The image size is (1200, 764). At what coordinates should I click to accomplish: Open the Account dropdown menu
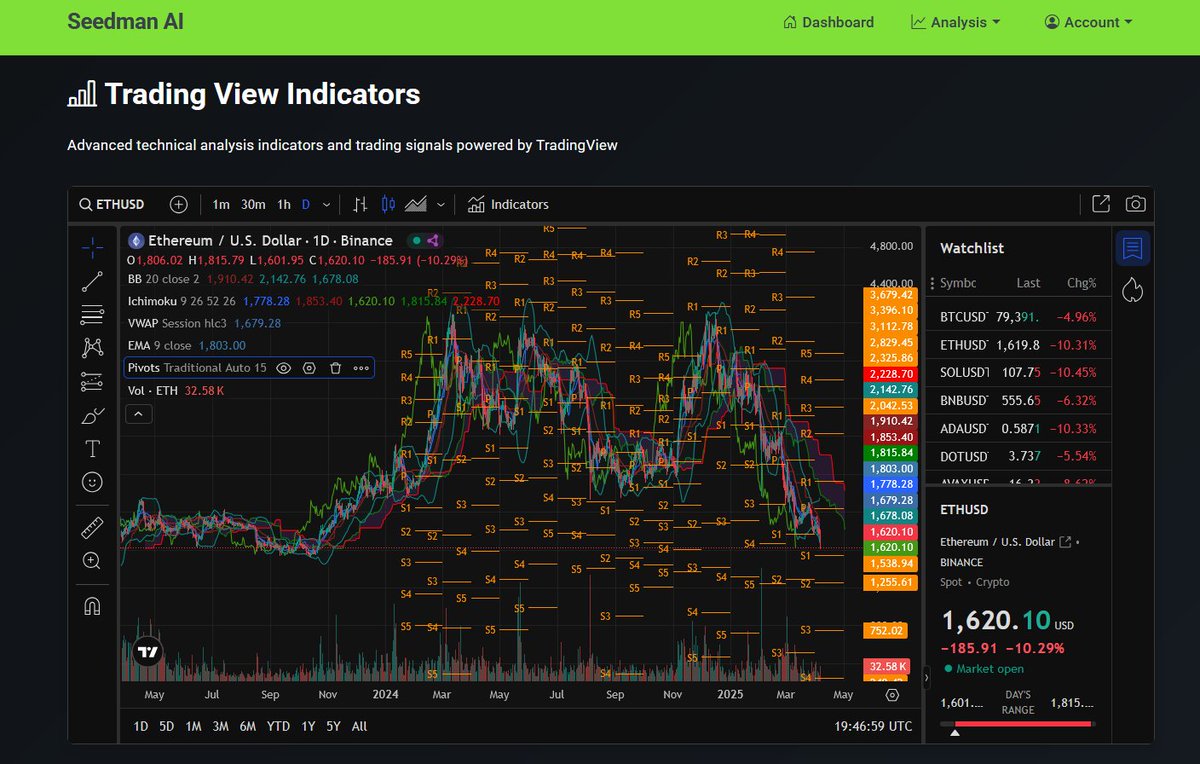[1089, 22]
